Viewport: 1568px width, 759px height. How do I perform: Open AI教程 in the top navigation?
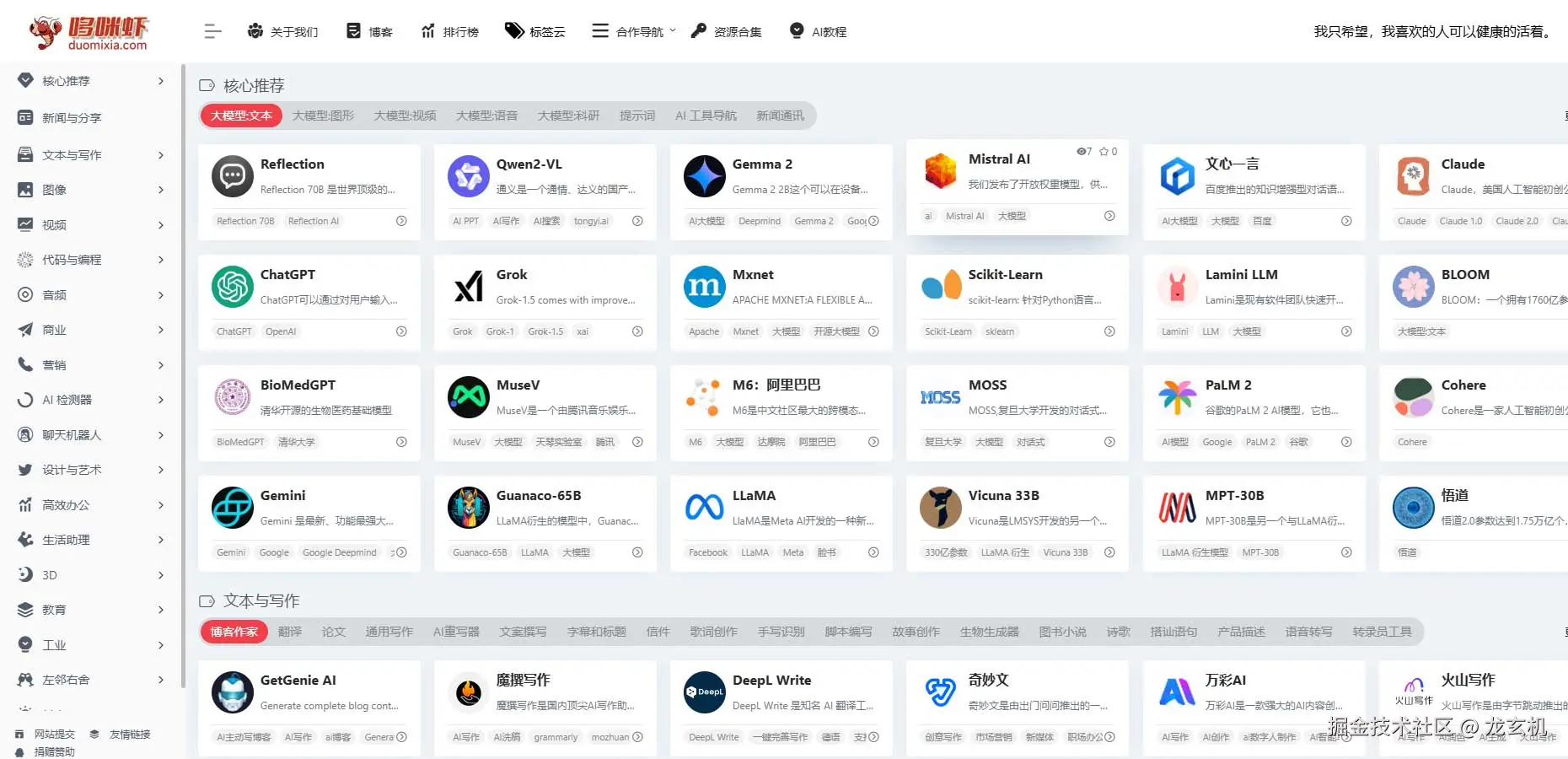818,31
